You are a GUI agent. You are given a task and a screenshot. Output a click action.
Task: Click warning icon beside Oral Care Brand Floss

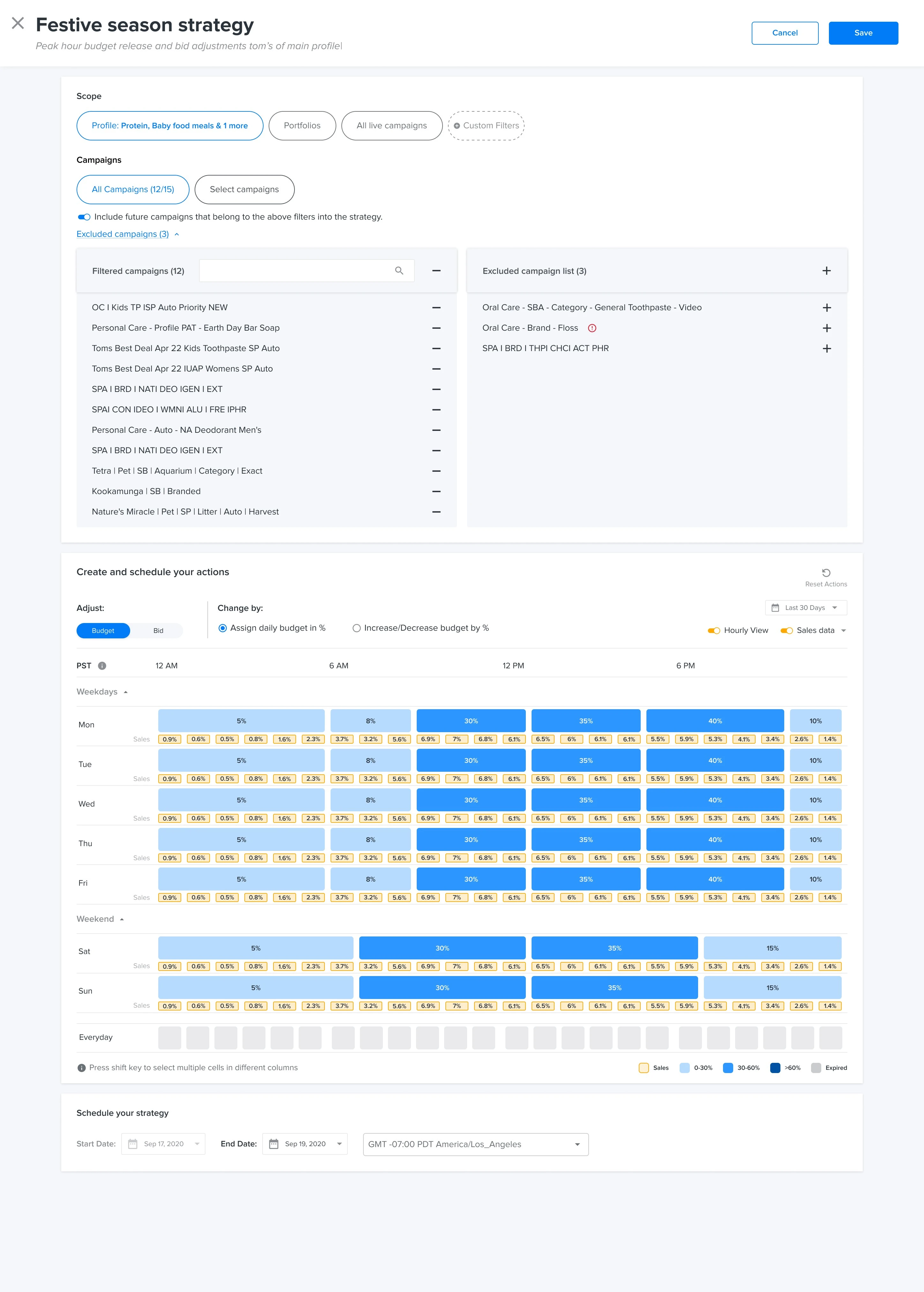pyautogui.click(x=592, y=328)
